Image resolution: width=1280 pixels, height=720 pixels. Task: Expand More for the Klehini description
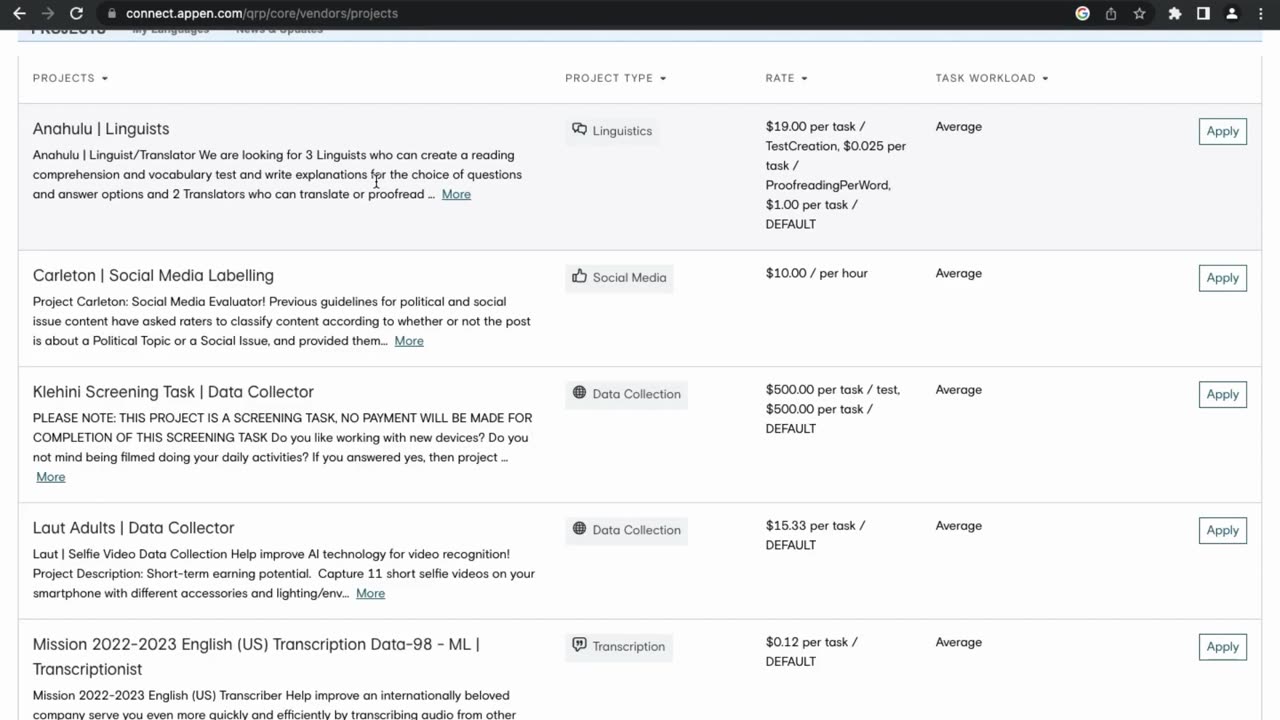(x=51, y=477)
